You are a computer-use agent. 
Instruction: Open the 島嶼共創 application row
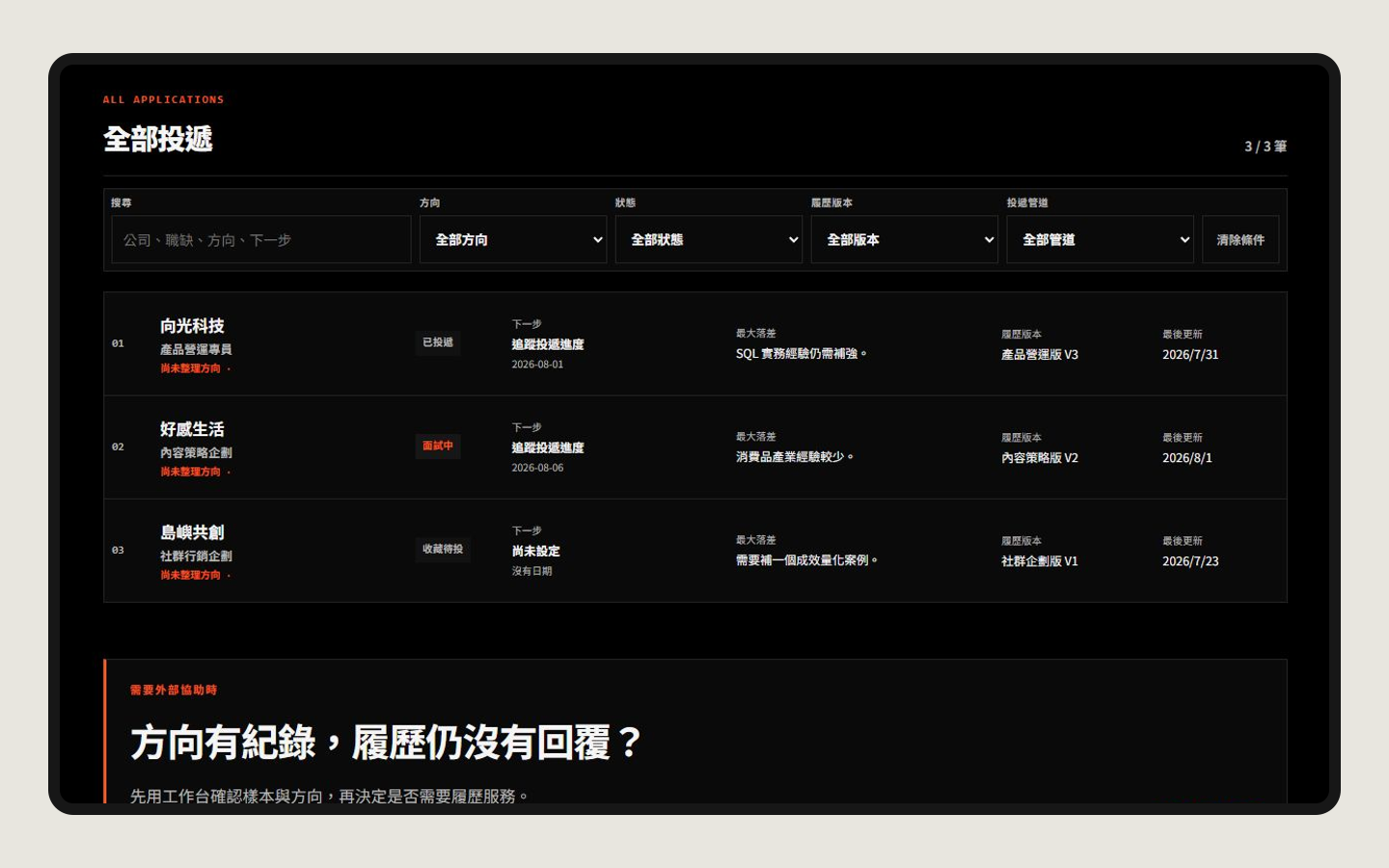coord(695,551)
